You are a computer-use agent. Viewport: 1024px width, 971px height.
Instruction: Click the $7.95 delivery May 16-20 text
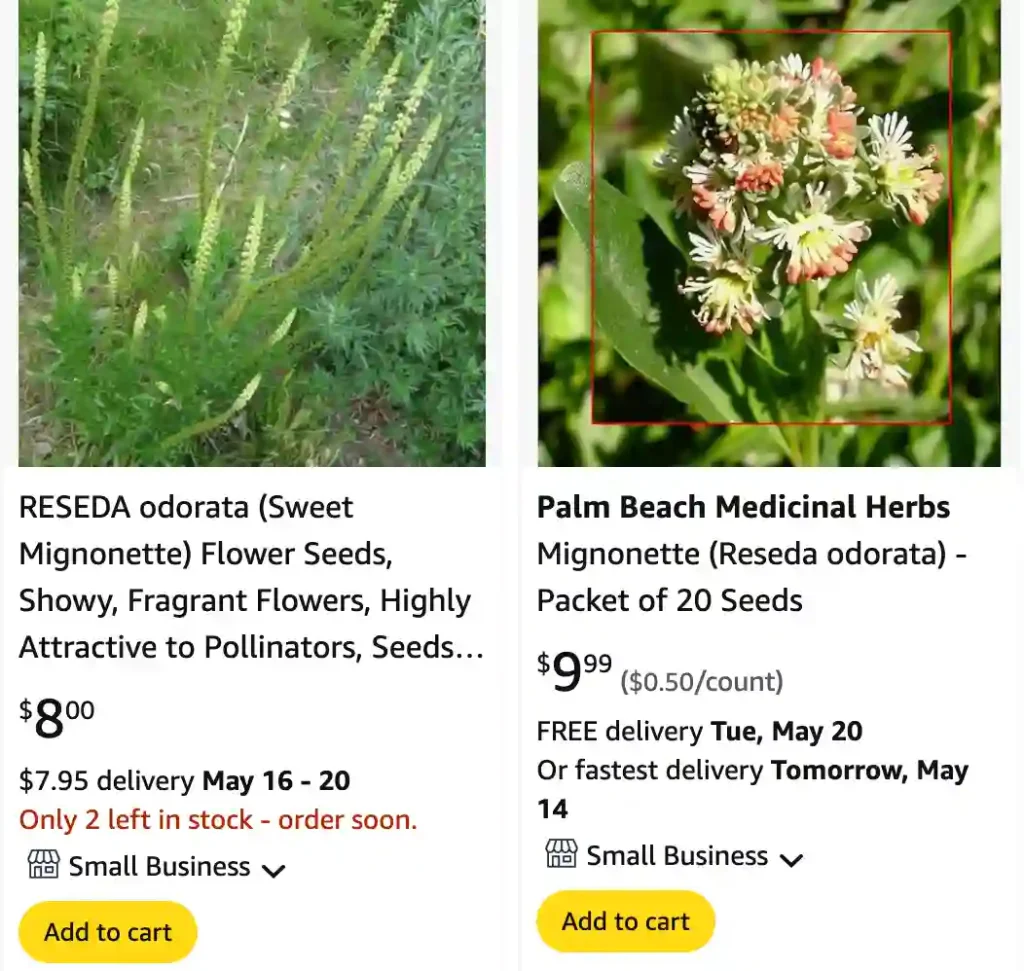click(x=184, y=781)
